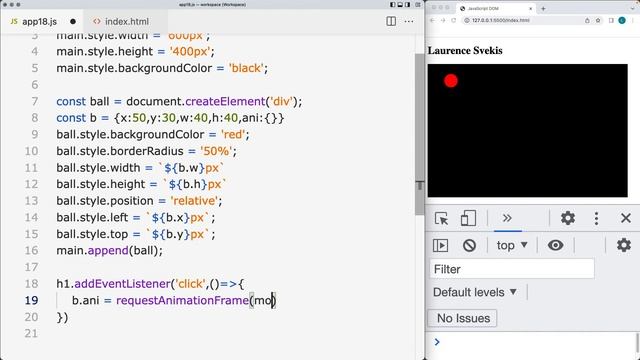Screen dimensions: 640x360
Task: Toggle the primary sidebar layout icon
Action: (x=393, y=4)
